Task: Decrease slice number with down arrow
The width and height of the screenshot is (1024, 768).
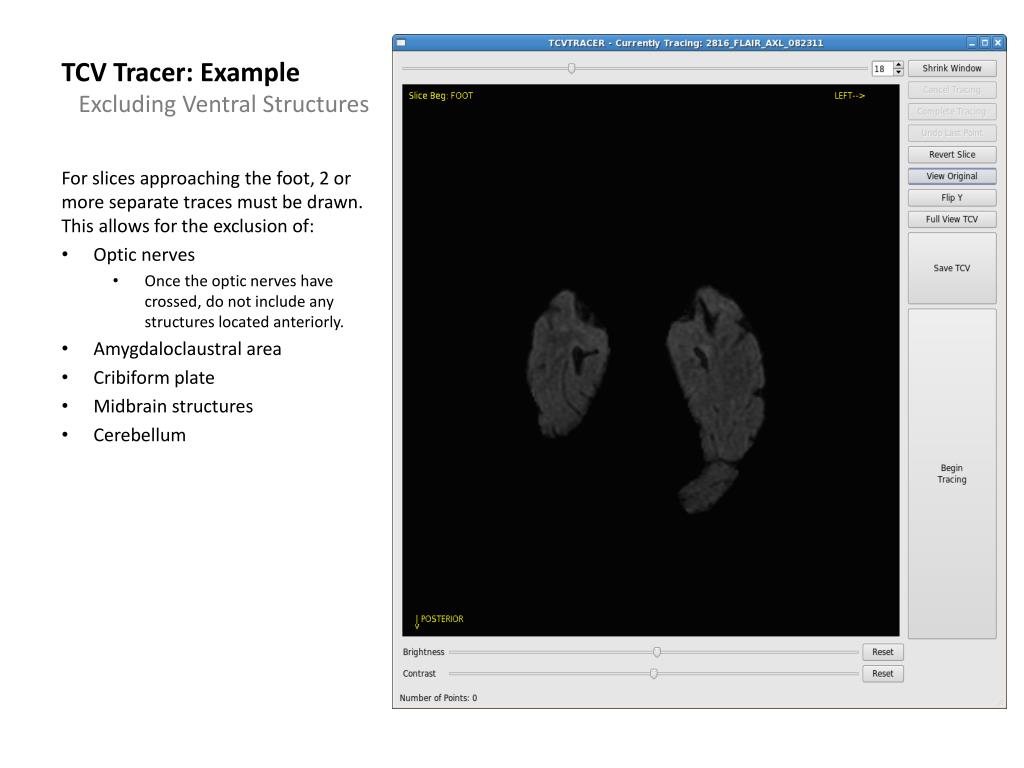Action: 899,72
